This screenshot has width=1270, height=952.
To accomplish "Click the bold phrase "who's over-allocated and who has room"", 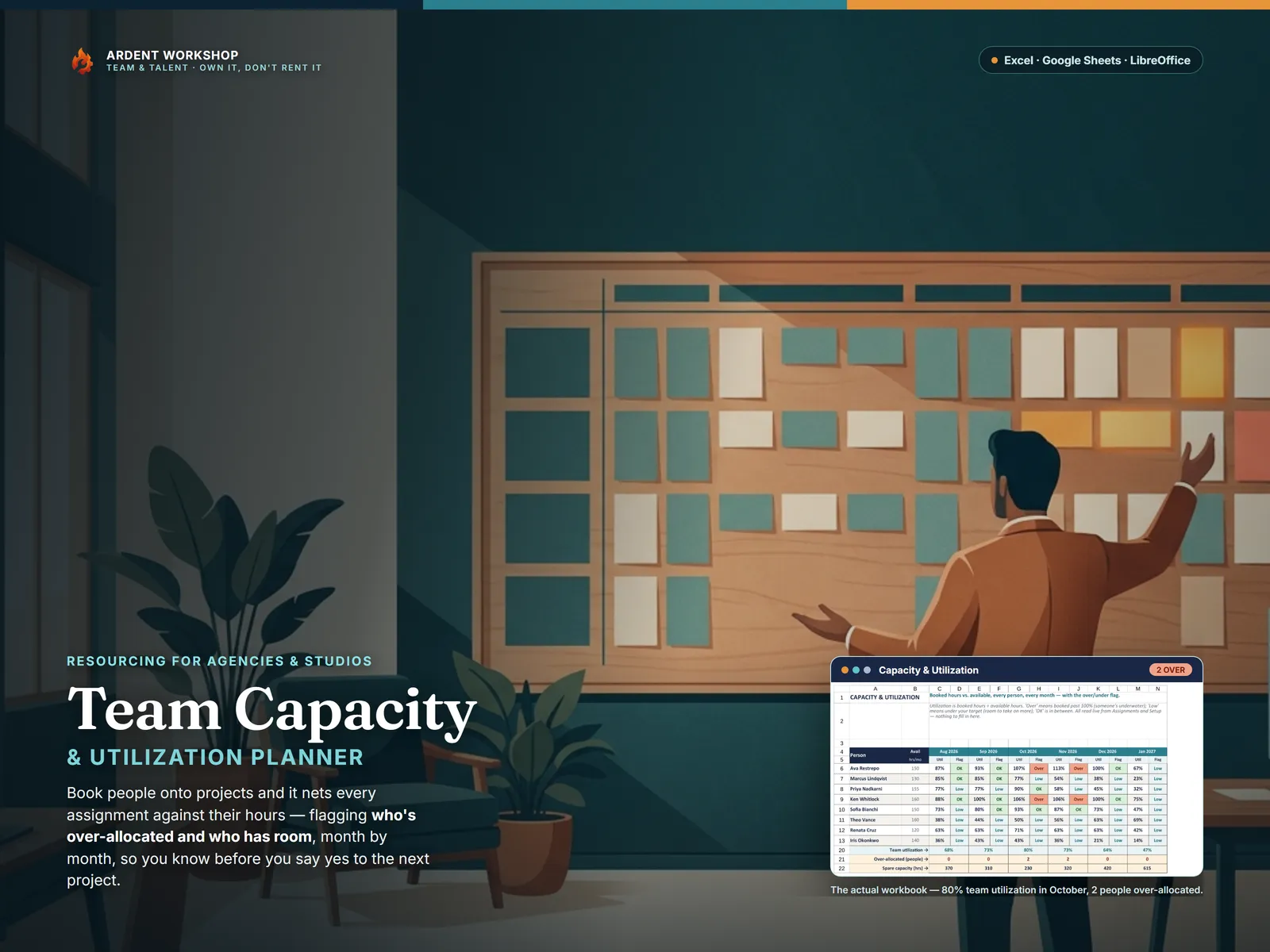I will coord(241,826).
